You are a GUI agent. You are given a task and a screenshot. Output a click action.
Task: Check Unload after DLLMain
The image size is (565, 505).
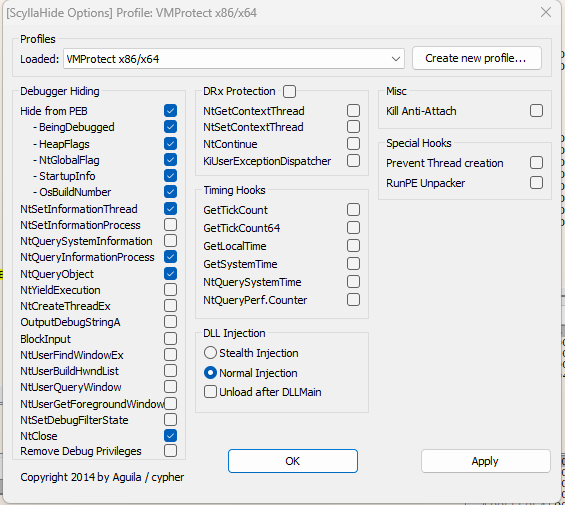(210, 391)
